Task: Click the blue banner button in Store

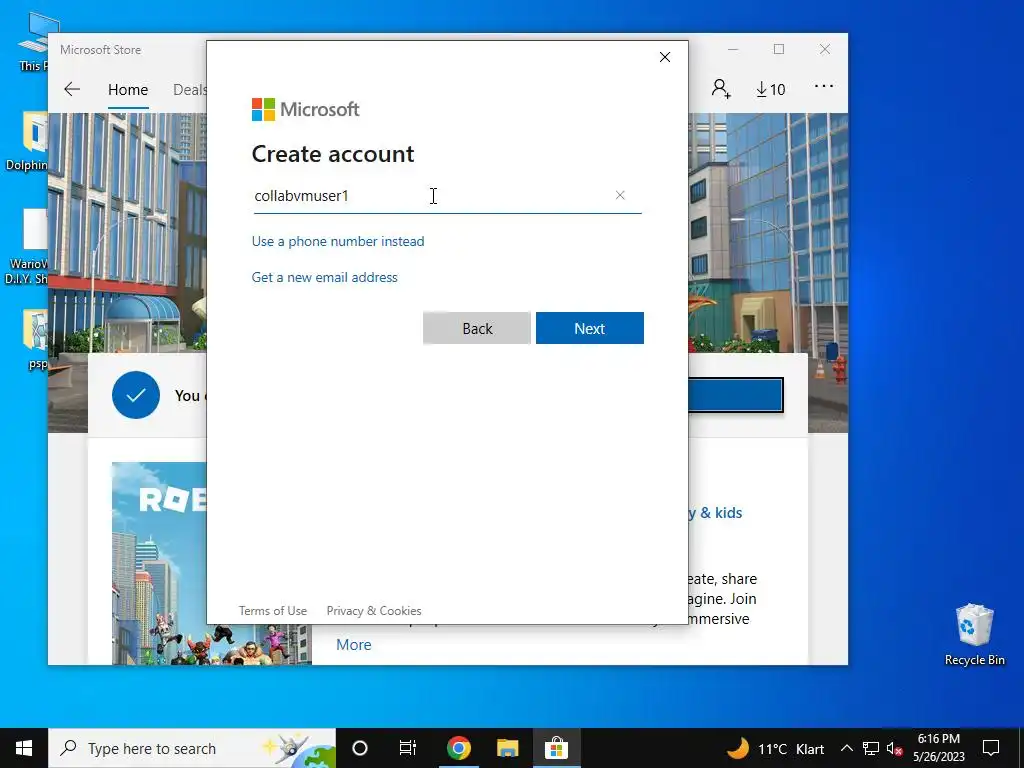Action: click(x=735, y=394)
